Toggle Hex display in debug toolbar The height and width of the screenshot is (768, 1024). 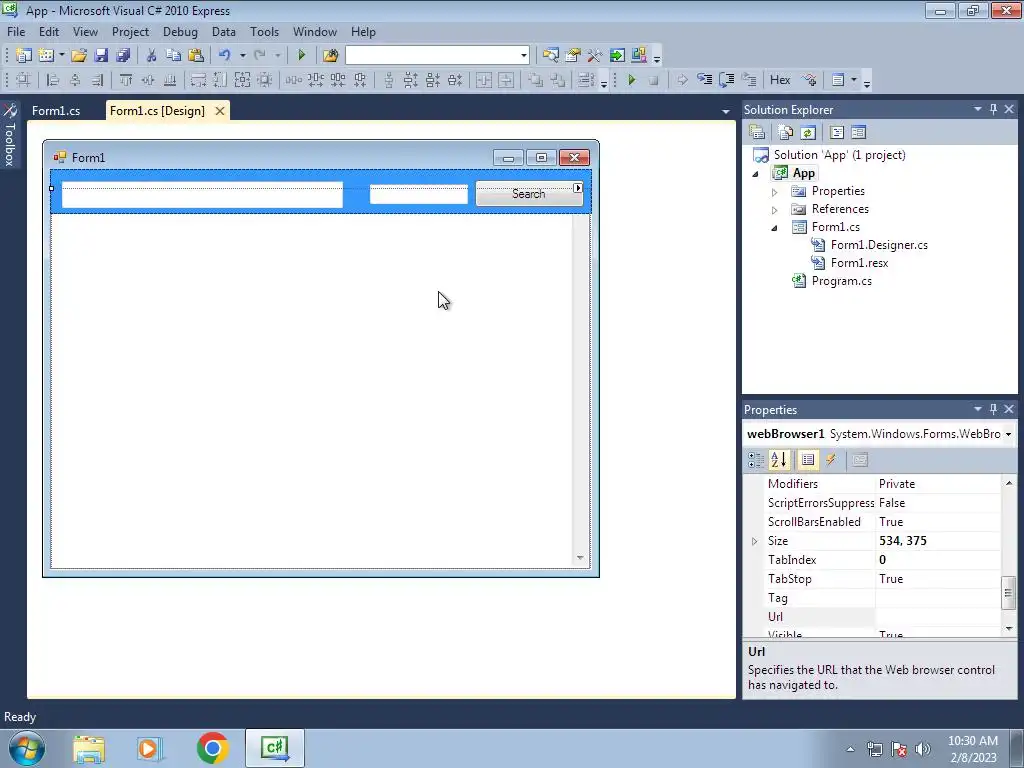pos(780,80)
